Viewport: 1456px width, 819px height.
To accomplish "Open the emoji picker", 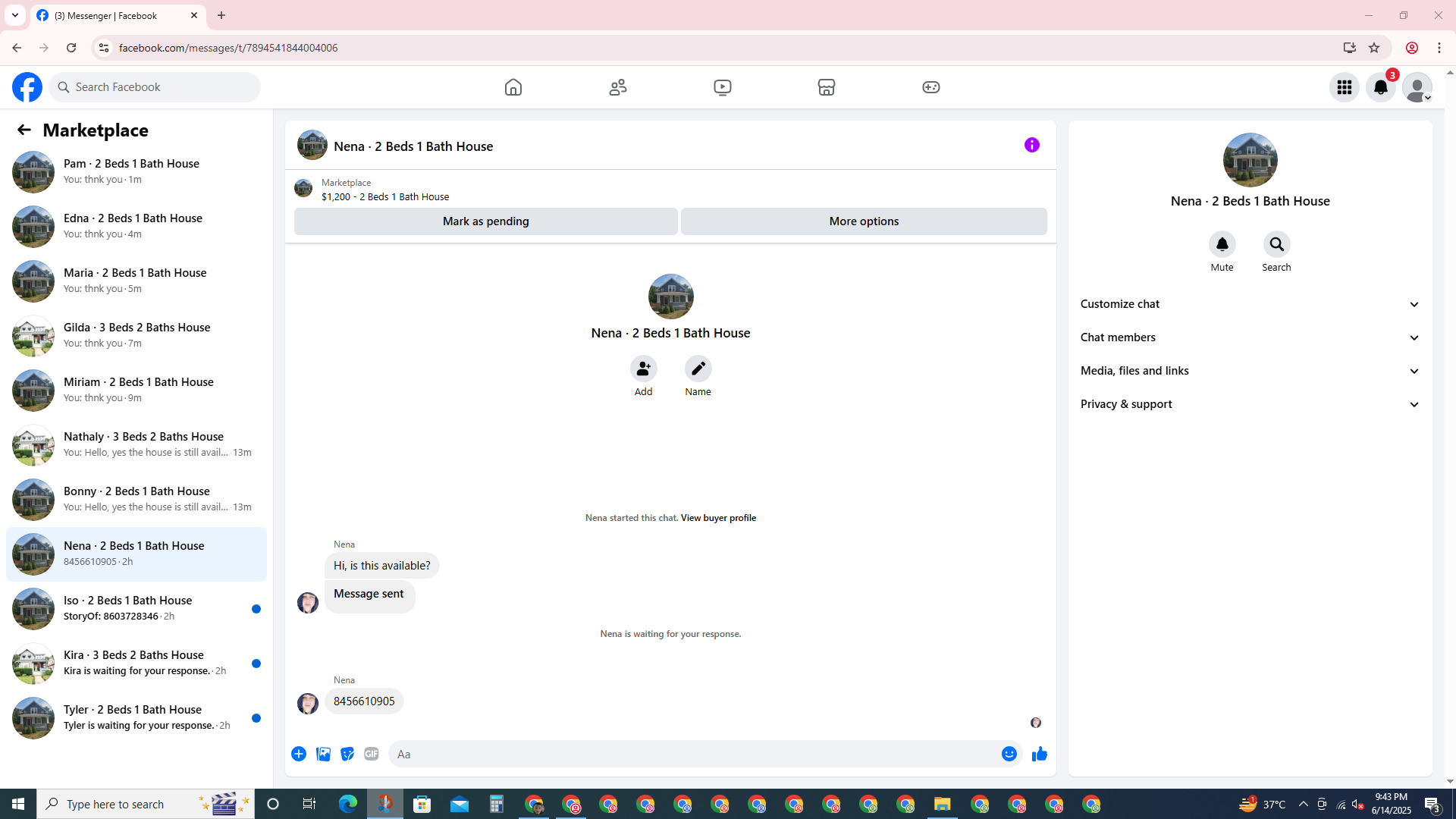I will [1009, 754].
